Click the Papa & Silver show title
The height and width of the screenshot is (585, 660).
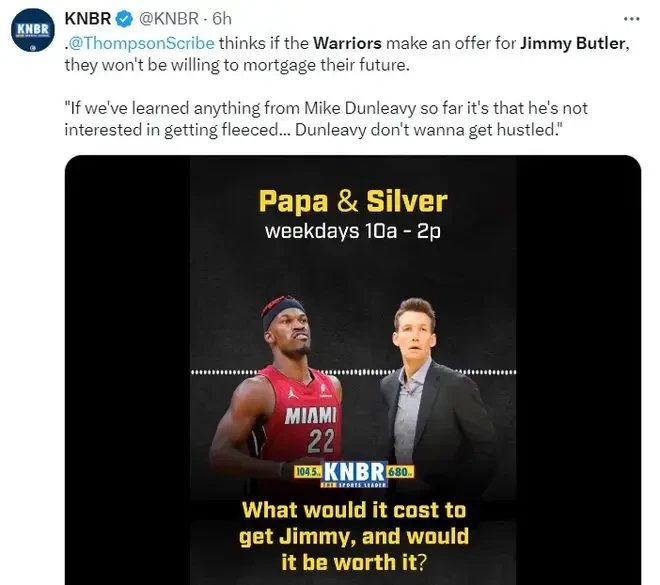[353, 201]
